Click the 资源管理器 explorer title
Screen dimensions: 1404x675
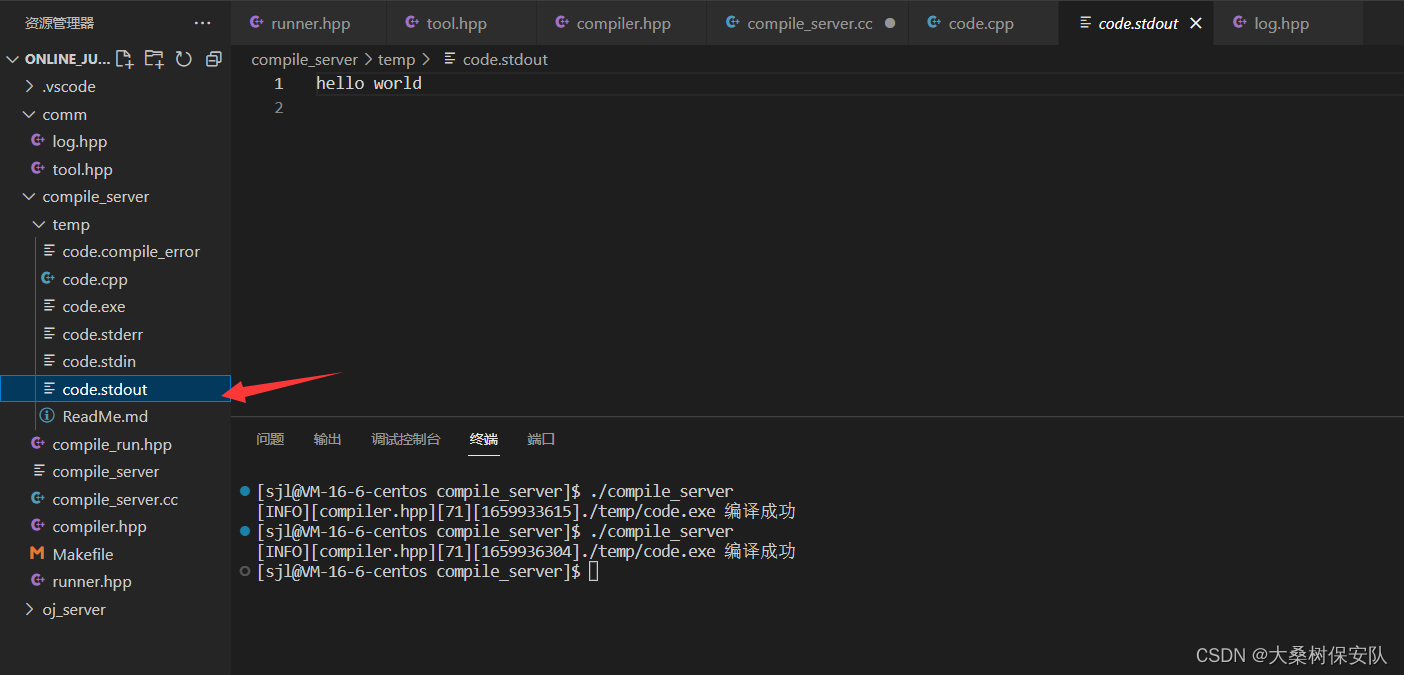[59, 23]
